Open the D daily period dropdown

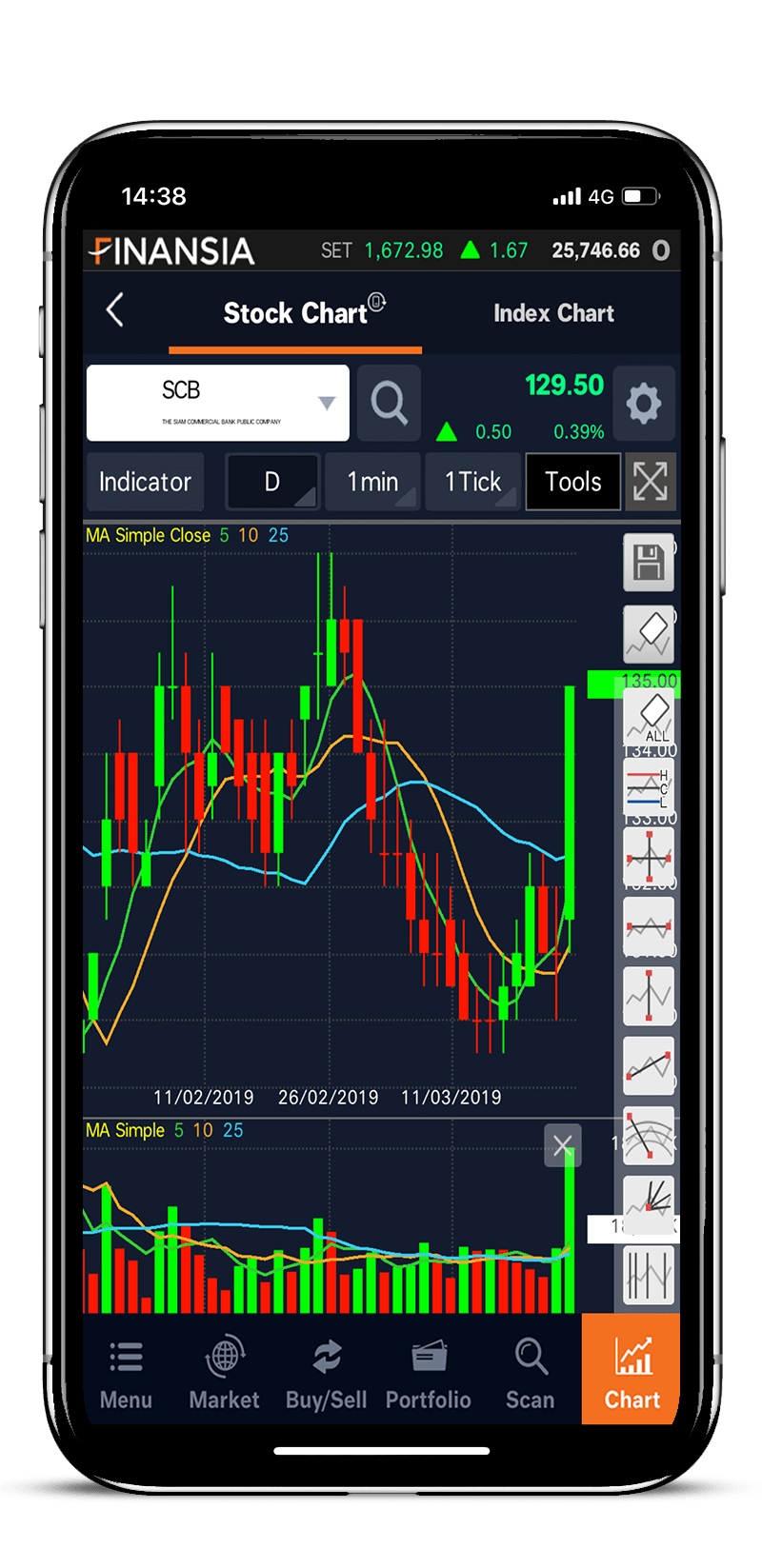click(272, 482)
